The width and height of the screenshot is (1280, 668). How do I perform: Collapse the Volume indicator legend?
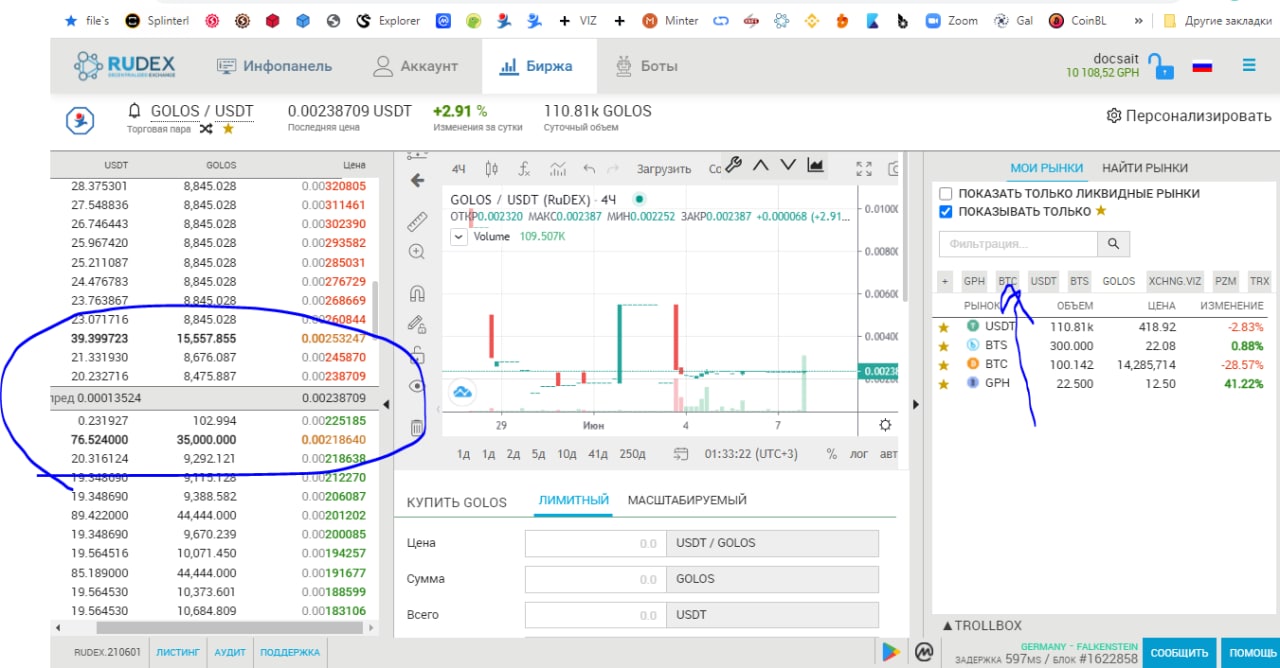point(459,237)
